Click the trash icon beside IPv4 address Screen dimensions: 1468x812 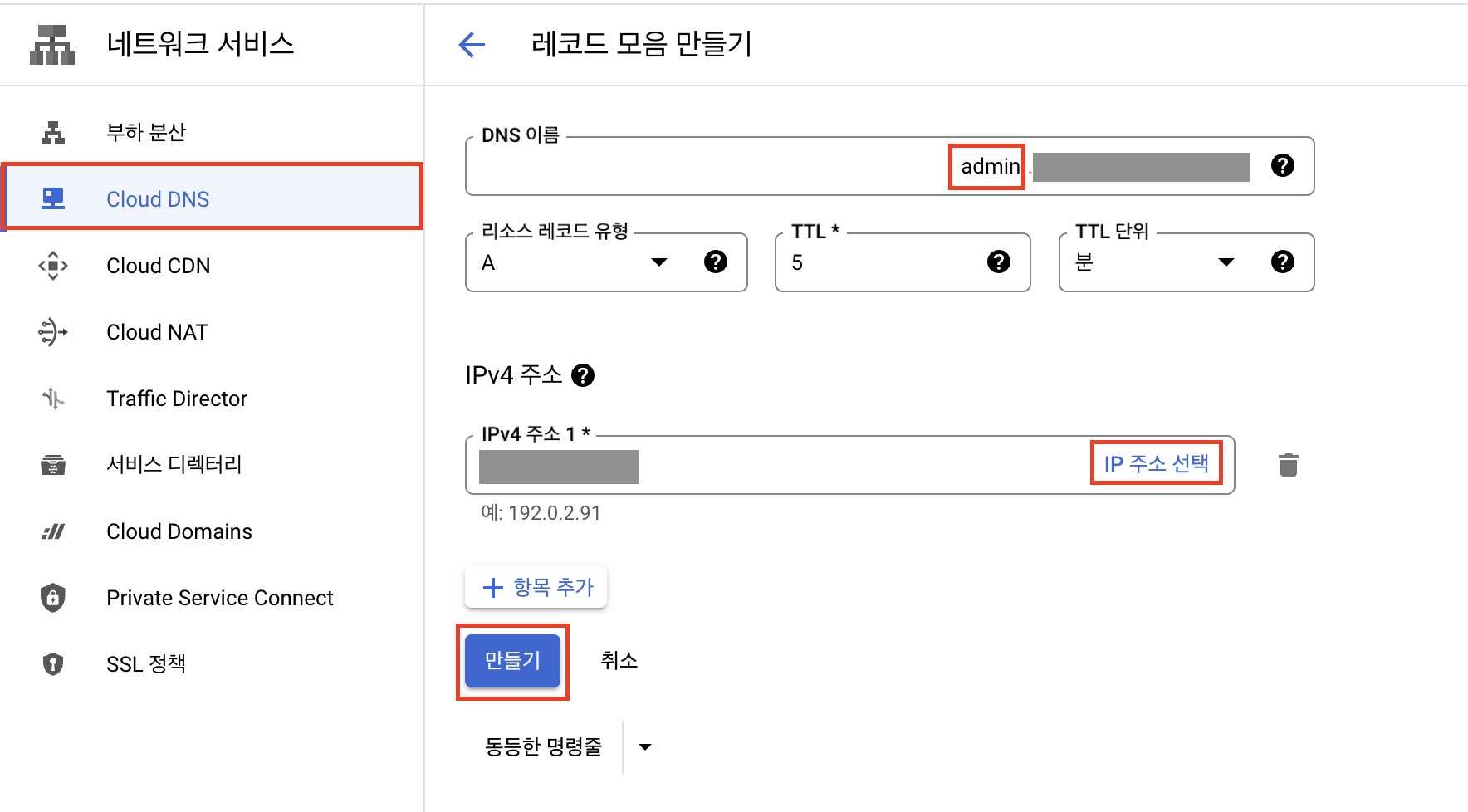[1288, 465]
